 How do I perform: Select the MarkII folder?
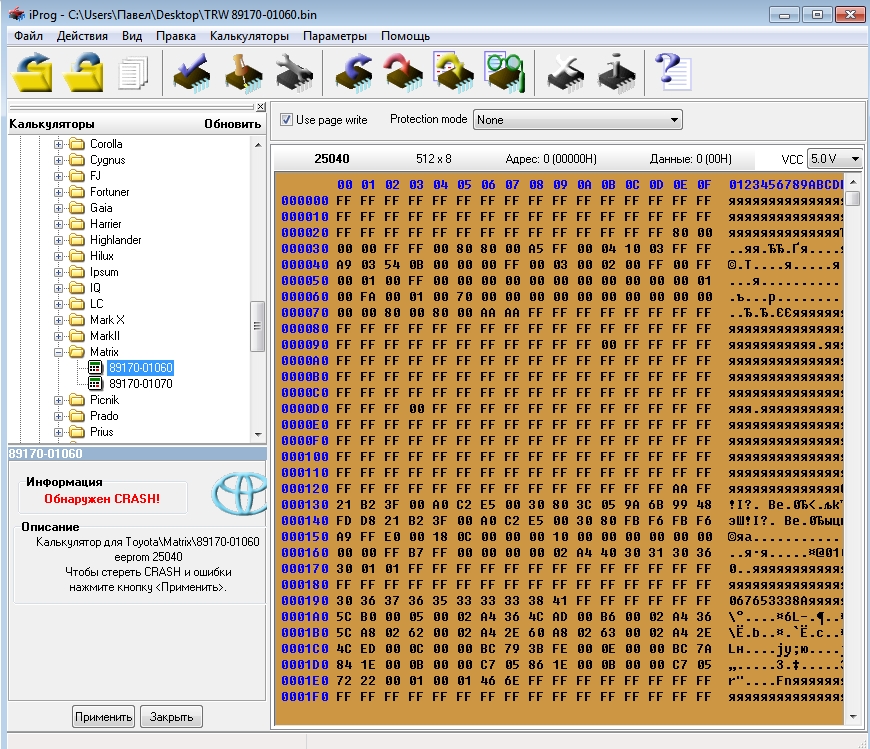click(x=104, y=336)
